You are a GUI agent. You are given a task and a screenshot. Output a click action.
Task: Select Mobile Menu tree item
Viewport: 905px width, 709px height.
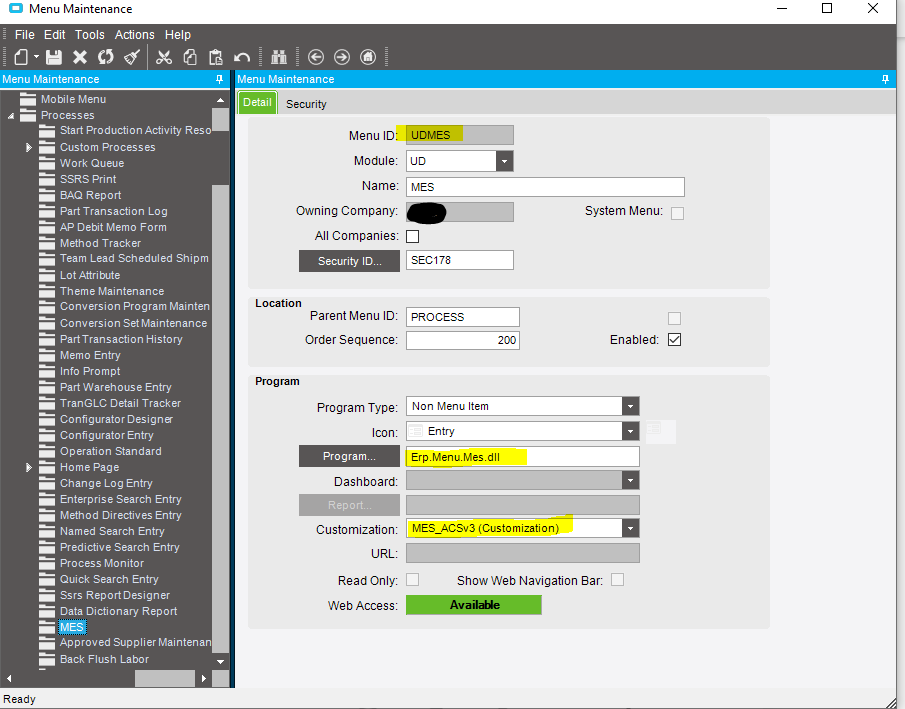[73, 99]
